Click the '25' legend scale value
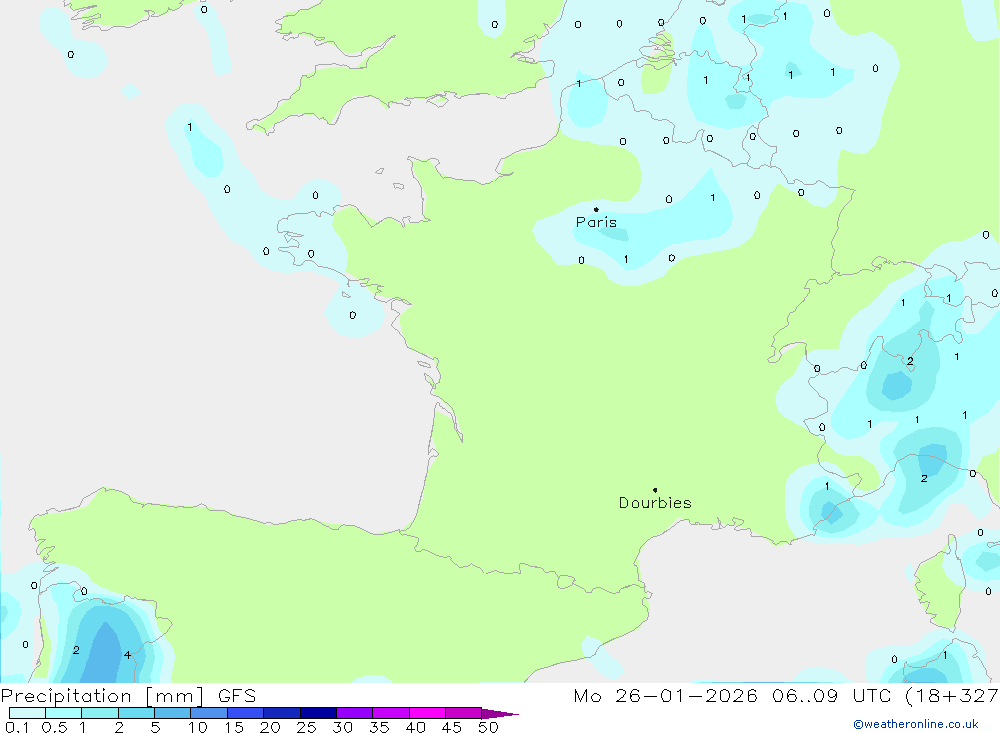 point(307,727)
